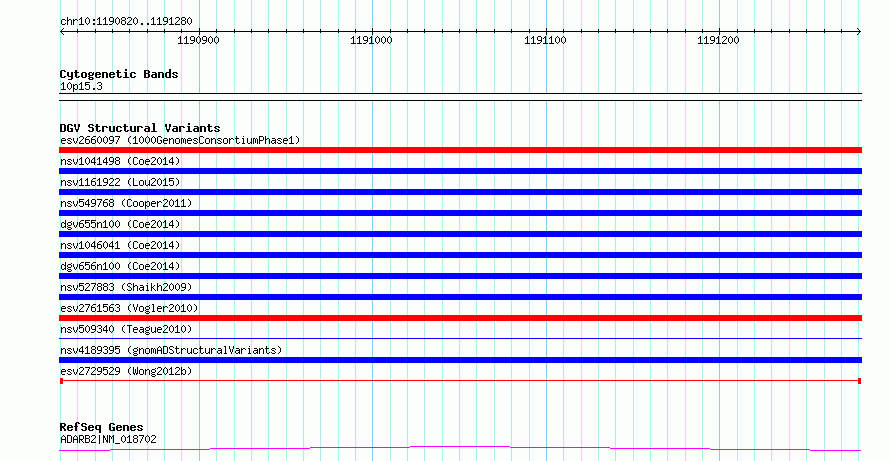Click the nsv549768 (Cooper2011) label

tap(126, 203)
